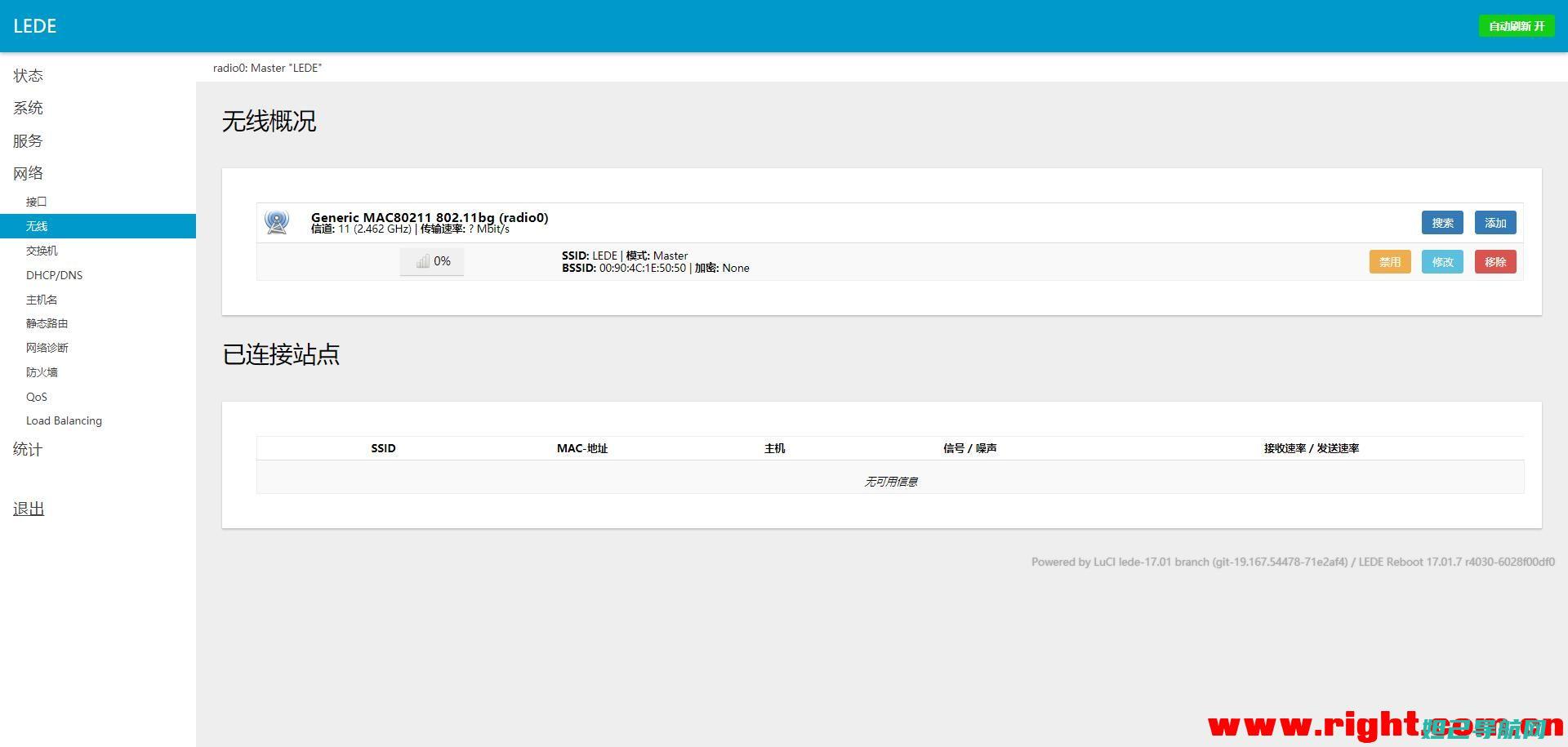The height and width of the screenshot is (747, 1568).
Task: Expand the 系统 menu section
Action: pyautogui.click(x=29, y=108)
